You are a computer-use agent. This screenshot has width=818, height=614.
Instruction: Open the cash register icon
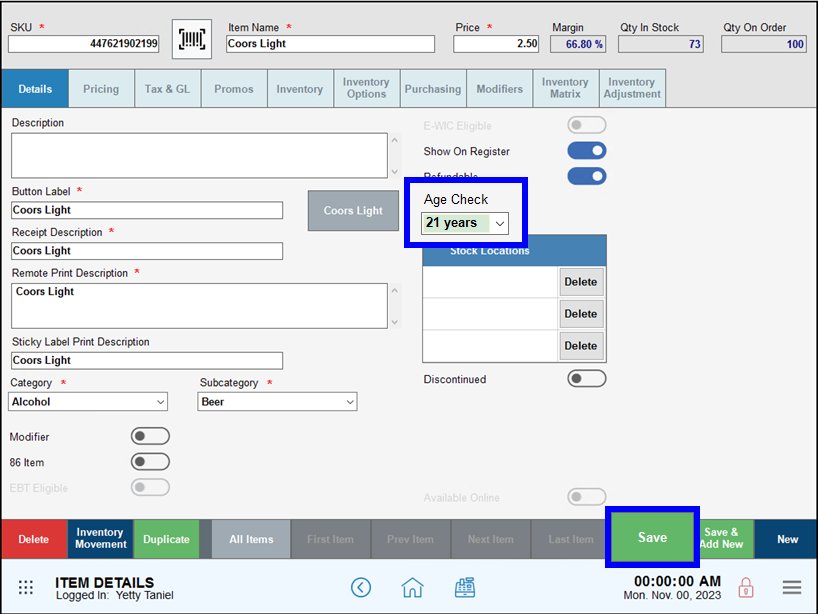click(464, 587)
